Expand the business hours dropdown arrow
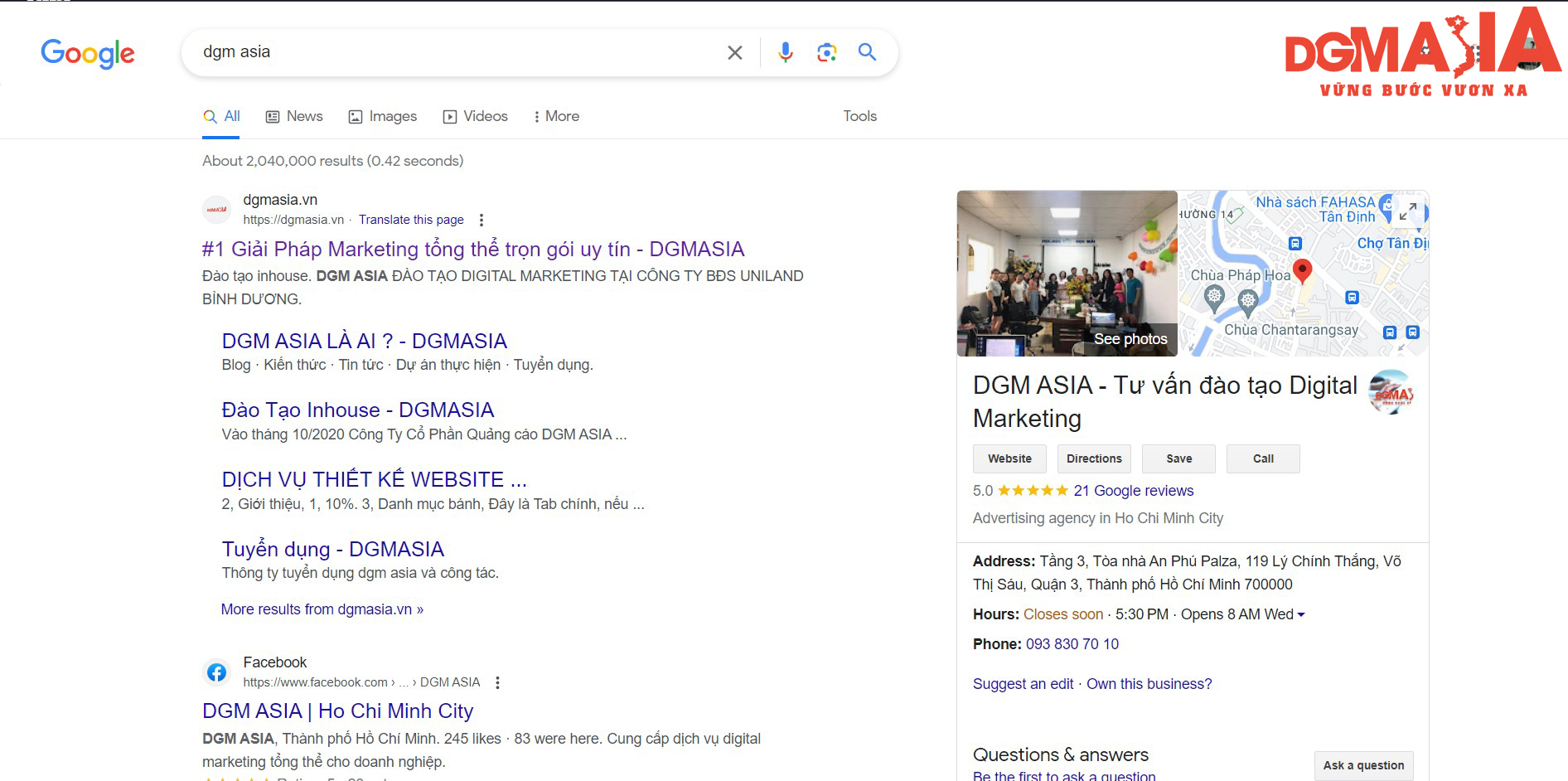Image resolution: width=1568 pixels, height=781 pixels. [1300, 614]
